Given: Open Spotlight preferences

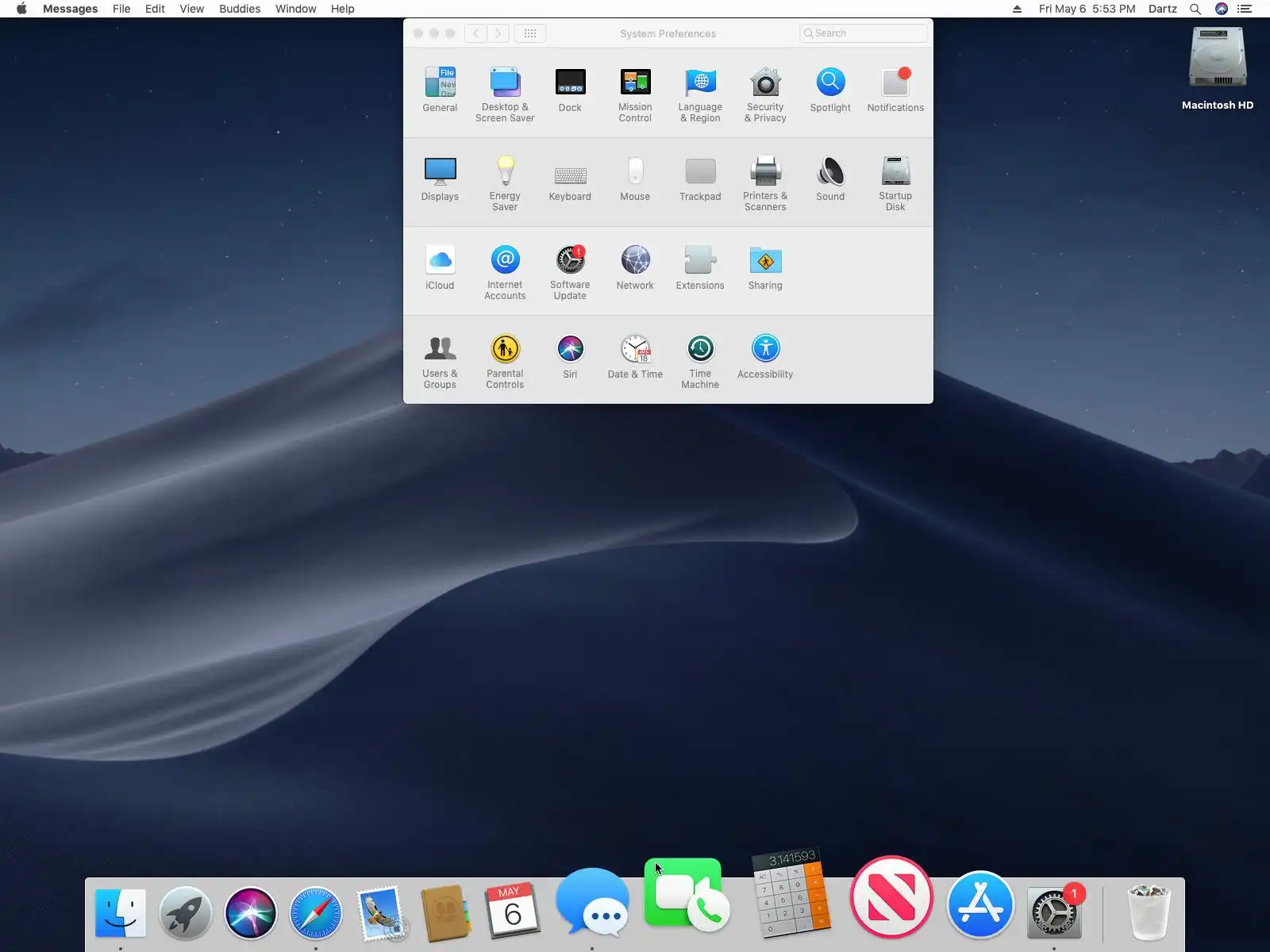Looking at the screenshot, I should 830,90.
